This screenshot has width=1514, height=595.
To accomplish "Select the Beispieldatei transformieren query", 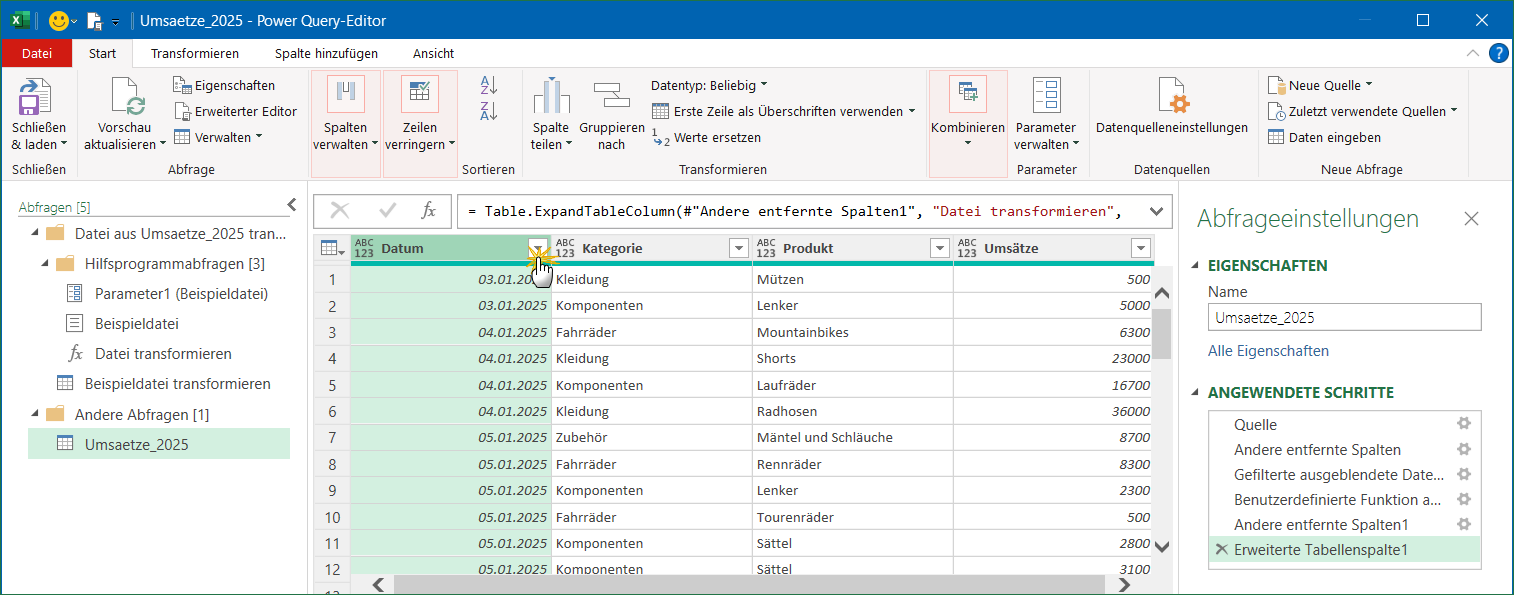I will tap(177, 384).
